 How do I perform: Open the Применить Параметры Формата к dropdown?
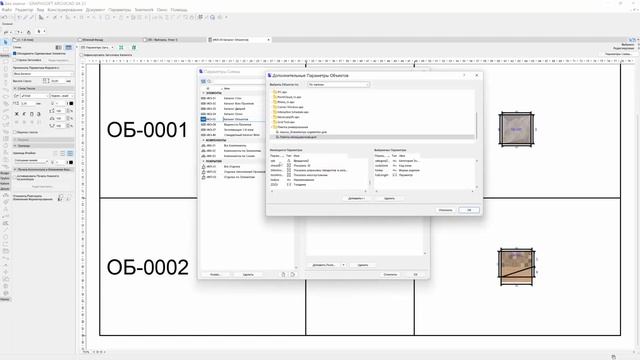(42, 74)
